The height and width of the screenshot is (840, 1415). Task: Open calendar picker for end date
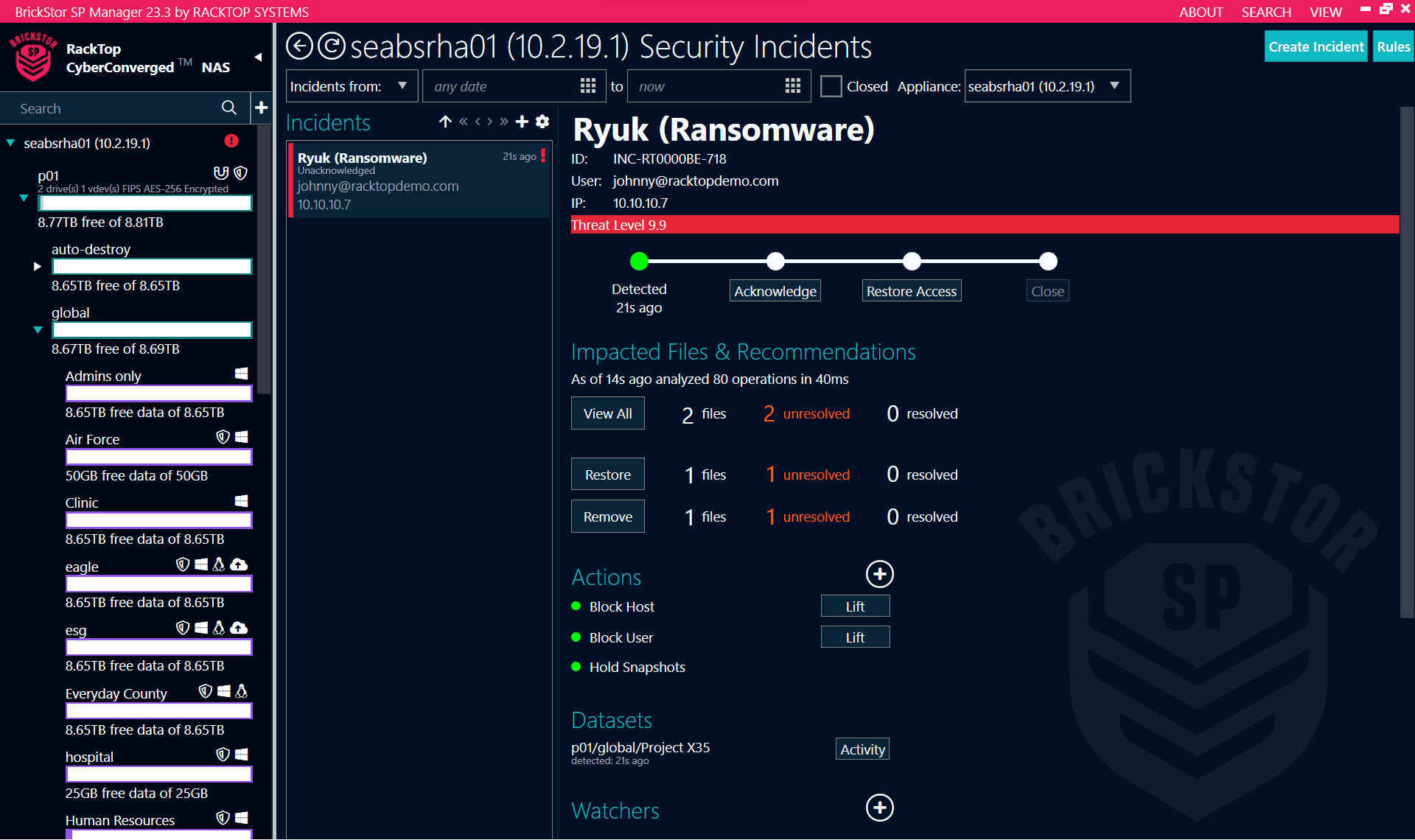point(793,86)
